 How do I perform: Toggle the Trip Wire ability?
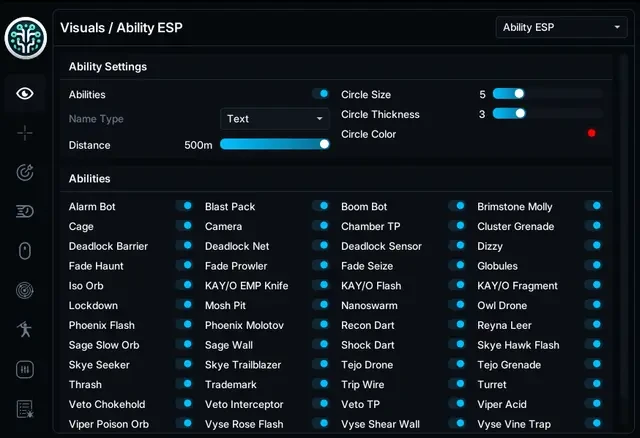[x=457, y=384]
